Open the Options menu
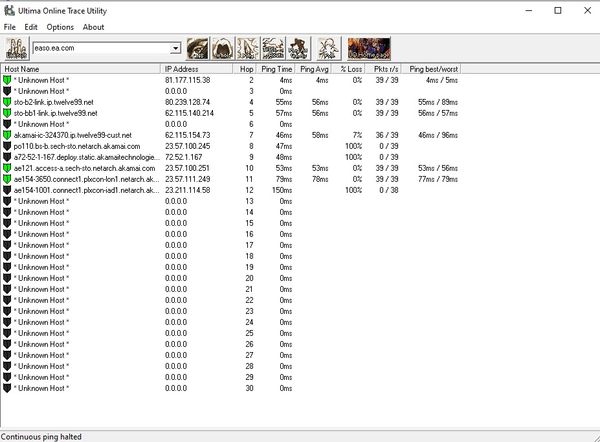 60,27
